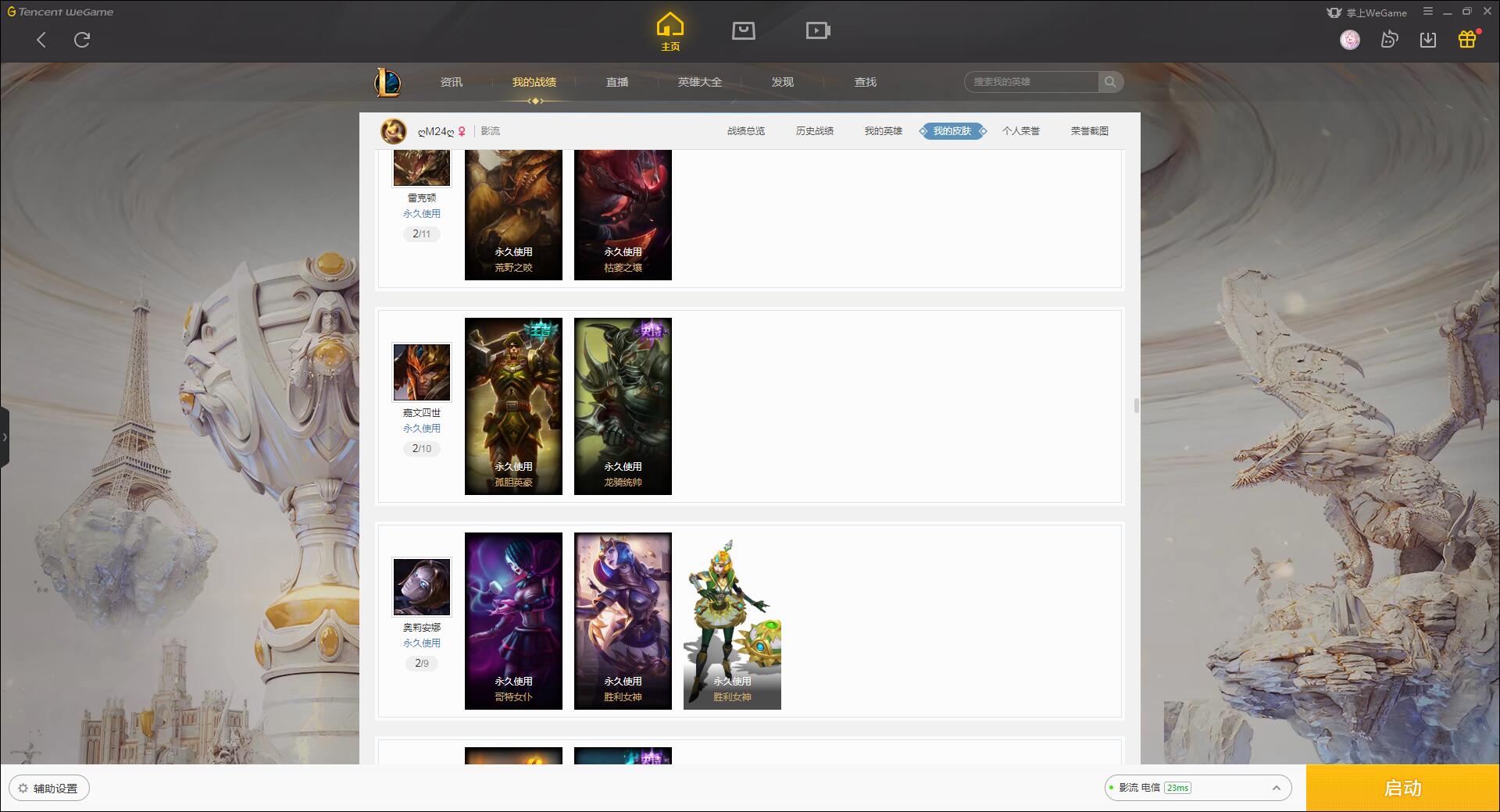1500x812 pixels.
Task: Switch to 荣誉截图 sub-tab
Action: [1090, 131]
